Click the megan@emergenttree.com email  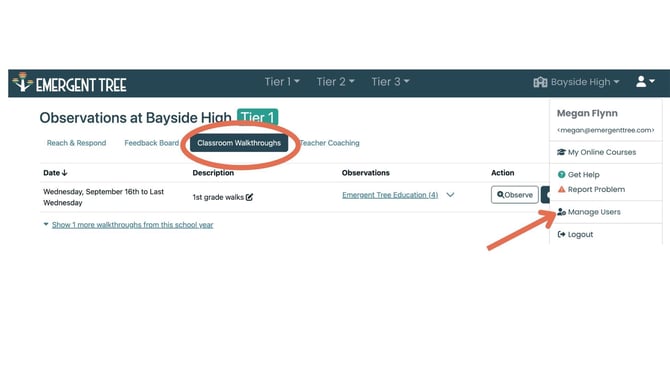(x=605, y=130)
